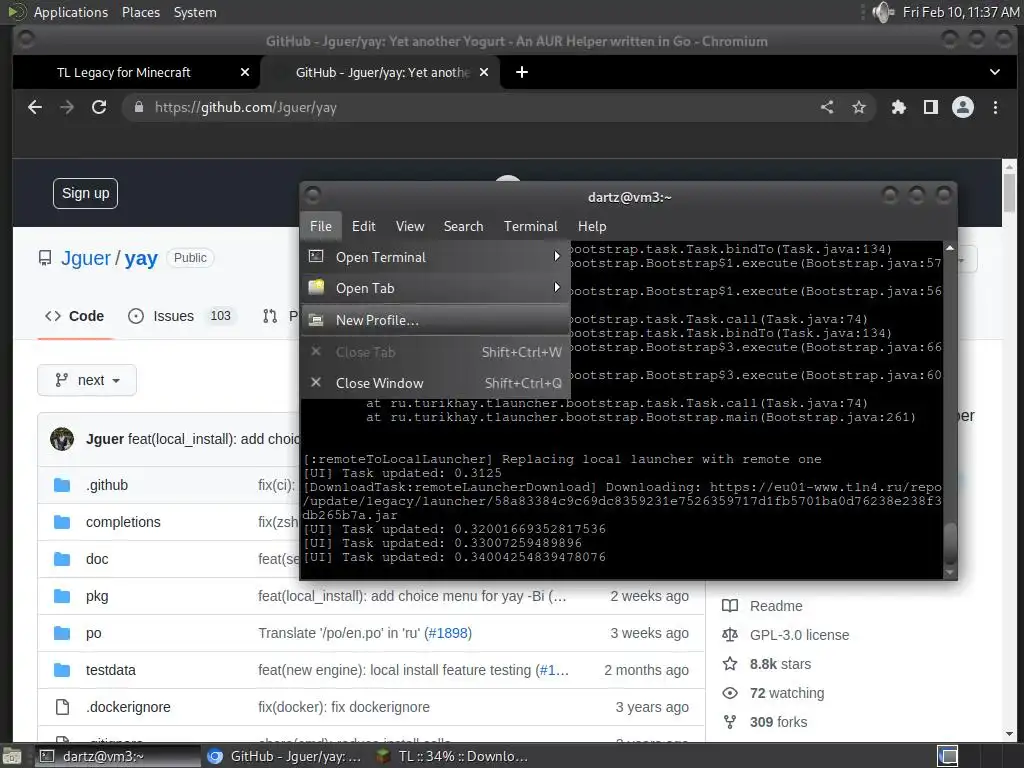1024x768 pixels.
Task: Click the forks icon in sidebar
Action: [730, 722]
